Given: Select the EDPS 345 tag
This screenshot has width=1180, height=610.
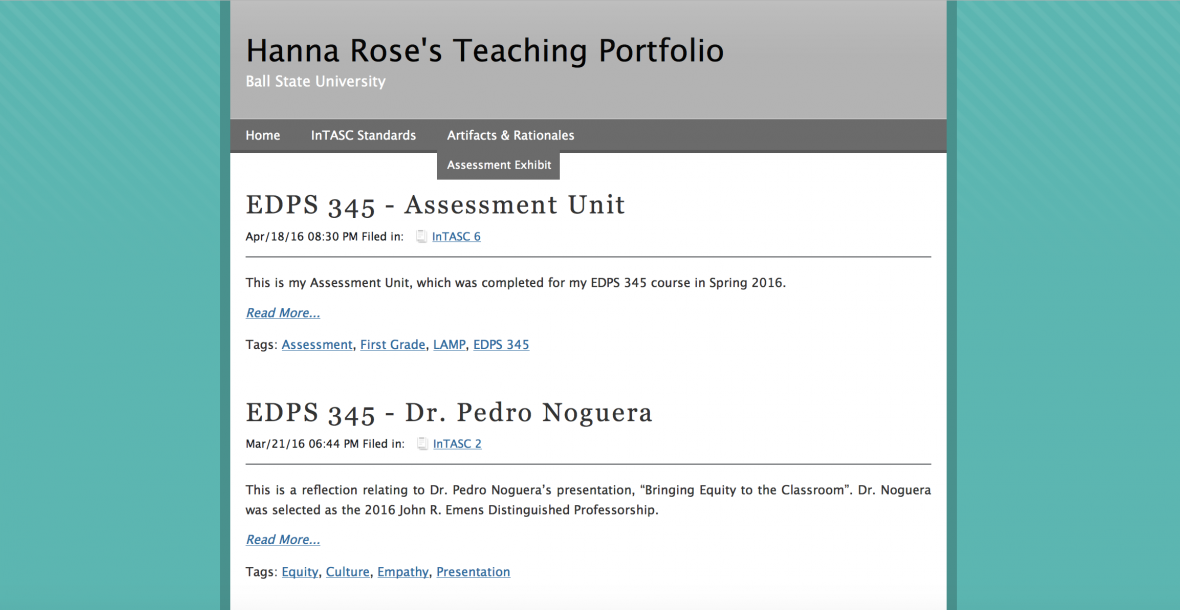Looking at the screenshot, I should click(x=501, y=345).
